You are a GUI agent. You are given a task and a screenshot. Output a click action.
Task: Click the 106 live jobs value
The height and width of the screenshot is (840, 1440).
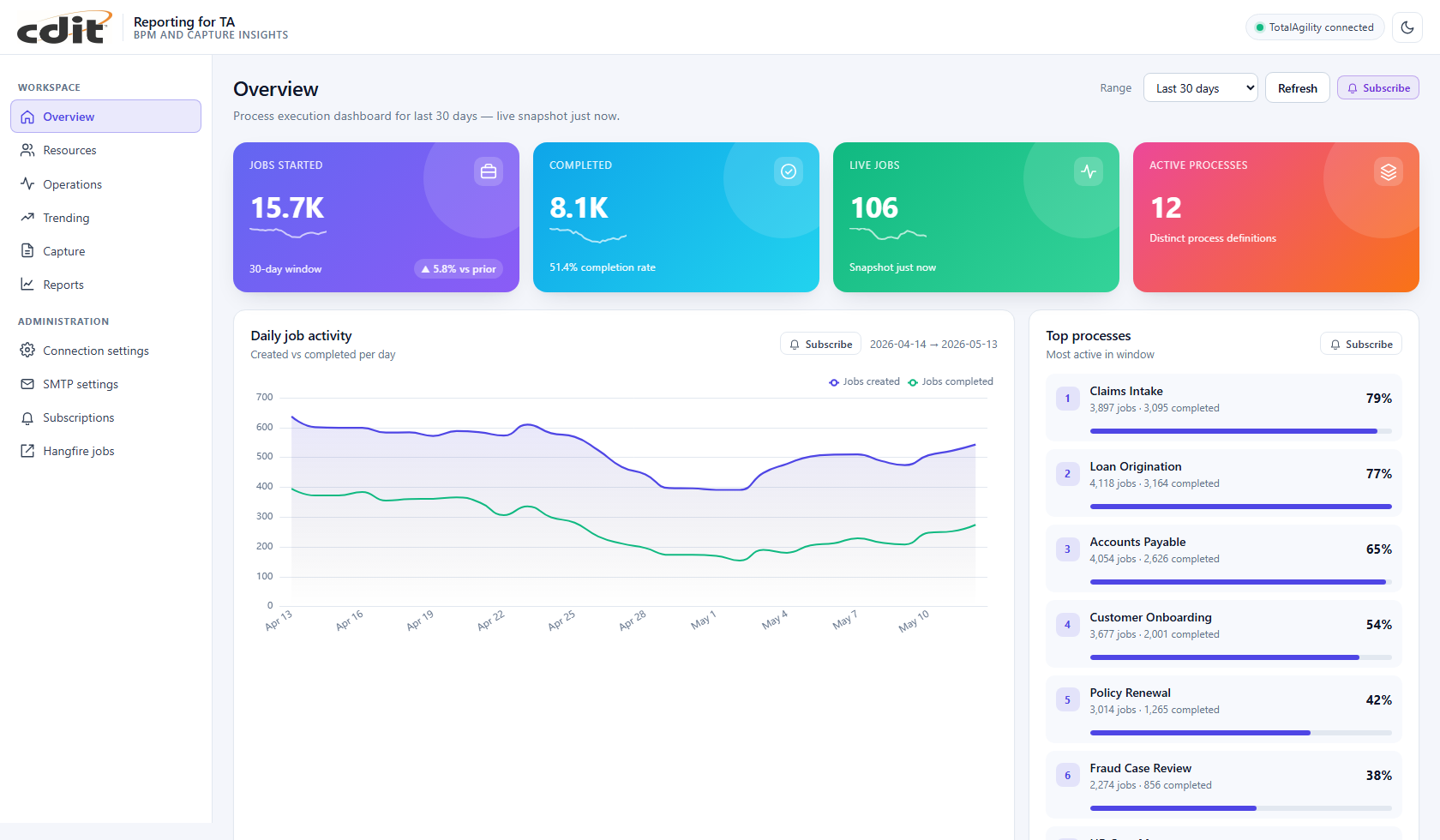click(874, 207)
